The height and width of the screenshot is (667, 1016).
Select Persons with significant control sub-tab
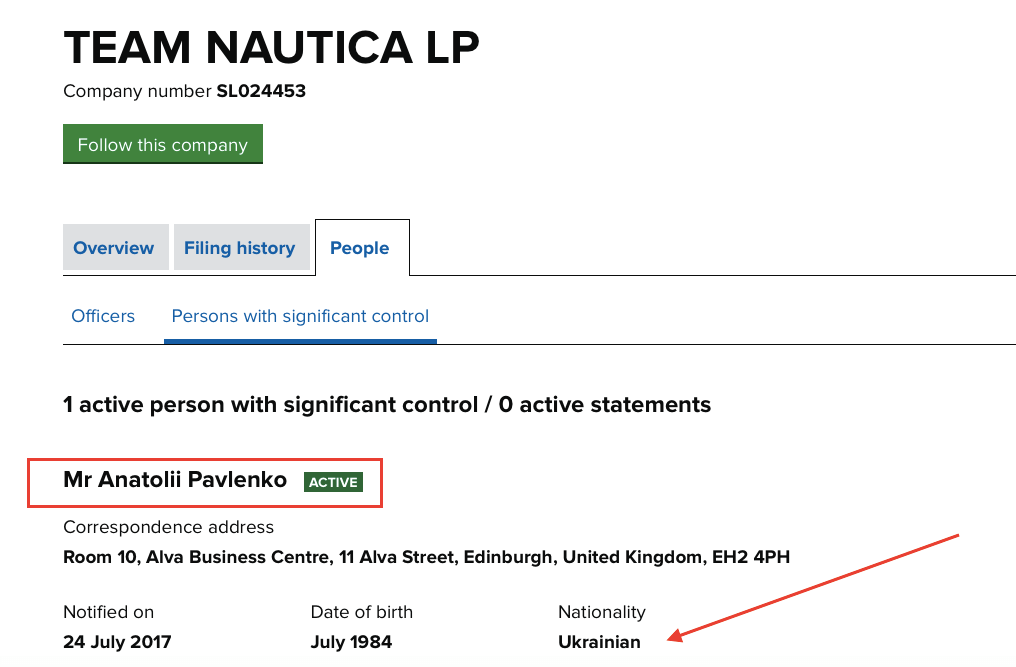point(300,316)
